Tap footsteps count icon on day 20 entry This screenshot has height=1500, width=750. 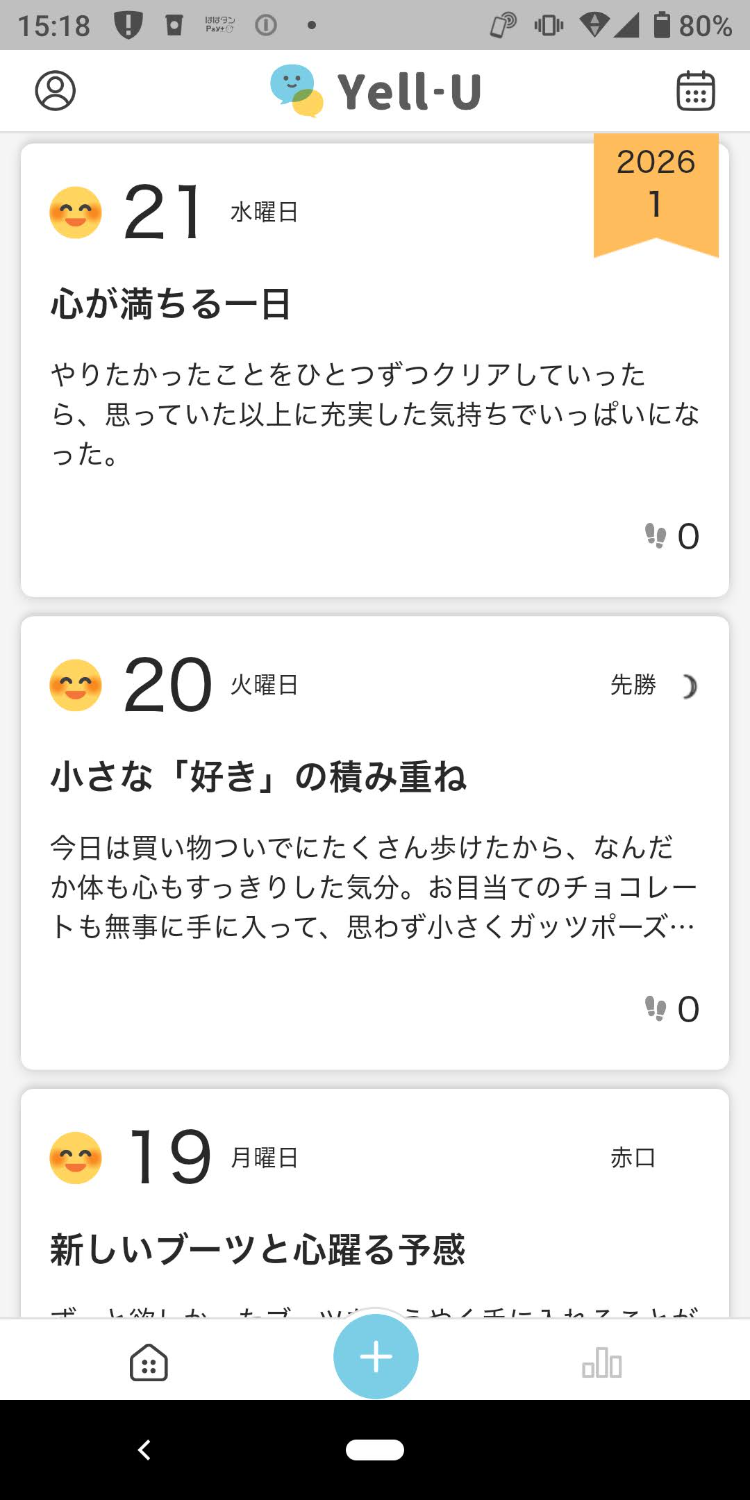tap(656, 1009)
